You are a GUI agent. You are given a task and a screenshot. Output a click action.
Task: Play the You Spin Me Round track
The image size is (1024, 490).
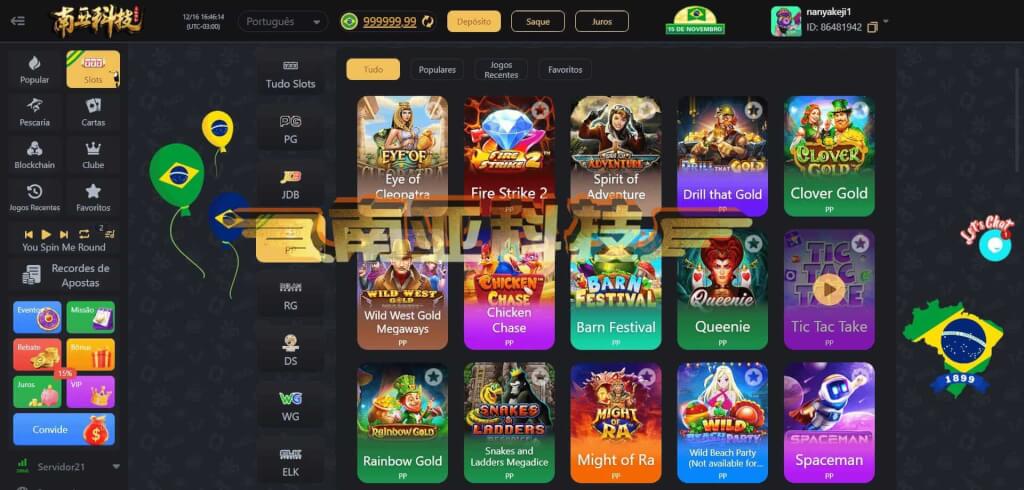pos(46,234)
